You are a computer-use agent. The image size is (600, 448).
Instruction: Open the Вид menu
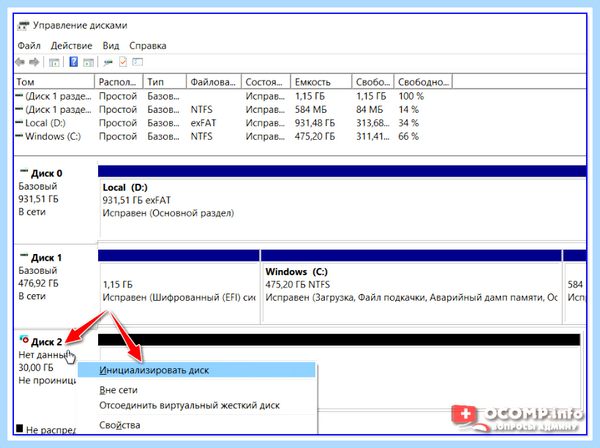[111, 46]
